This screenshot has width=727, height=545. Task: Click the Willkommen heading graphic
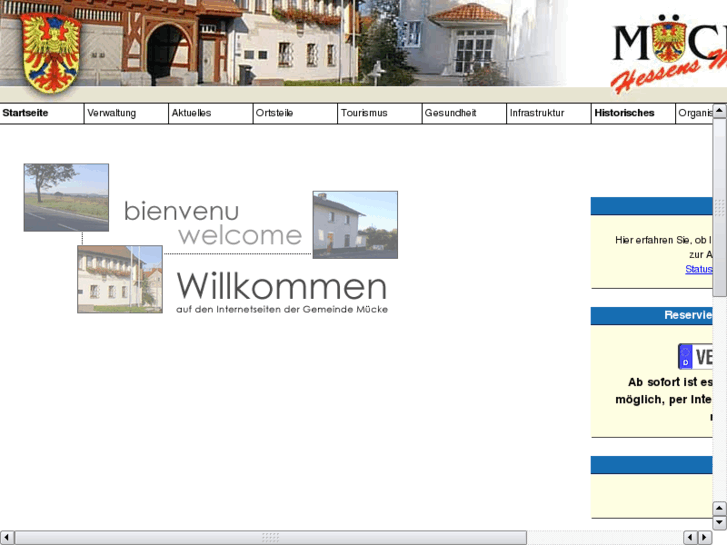tap(281, 286)
